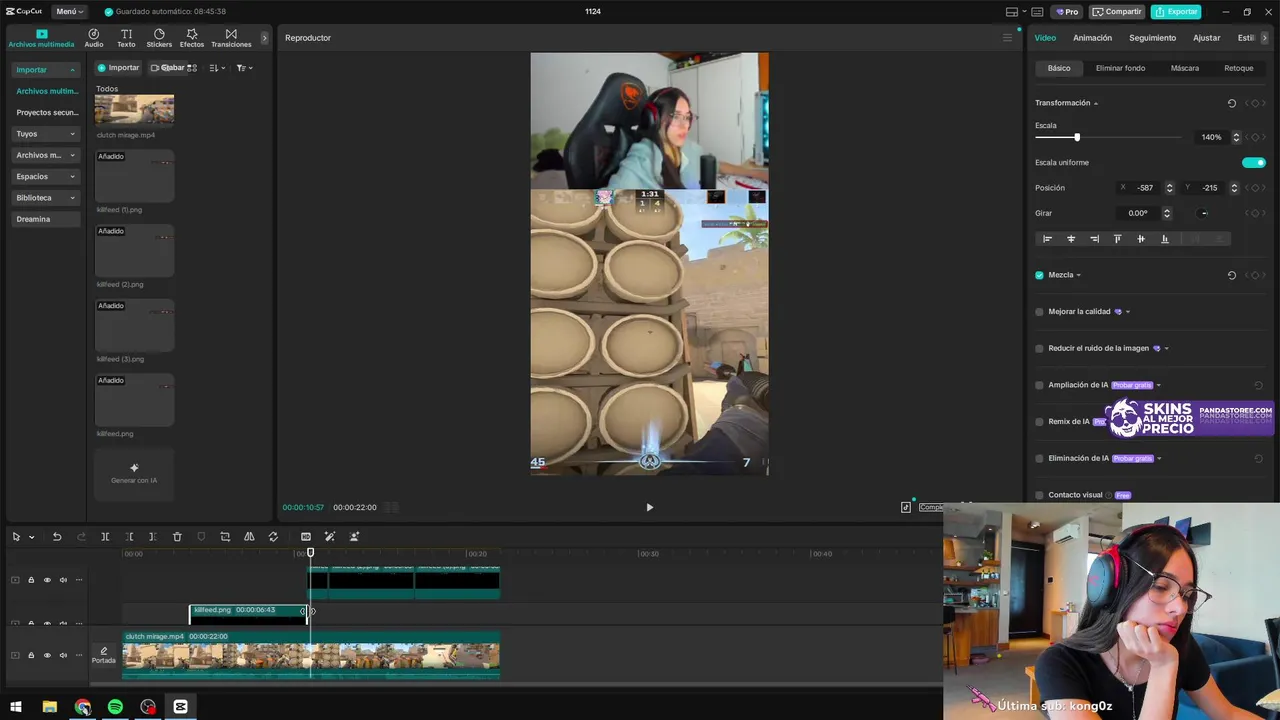Add keyframe diamond for Escala
The image size is (1280, 720).
[x=1255, y=137]
